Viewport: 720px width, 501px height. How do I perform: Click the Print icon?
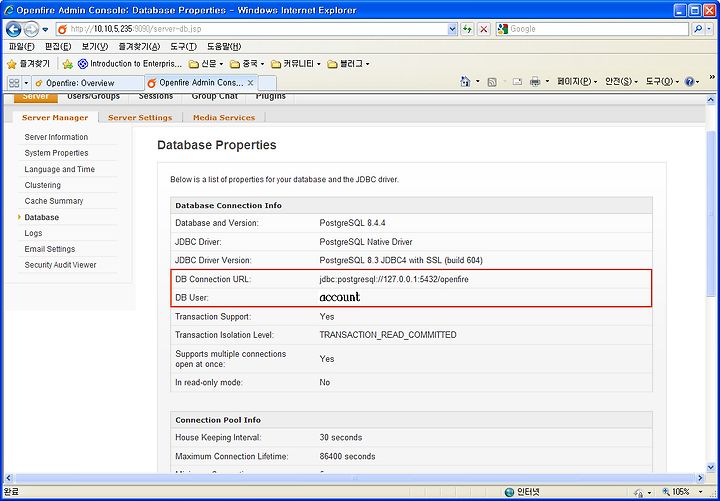[535, 82]
